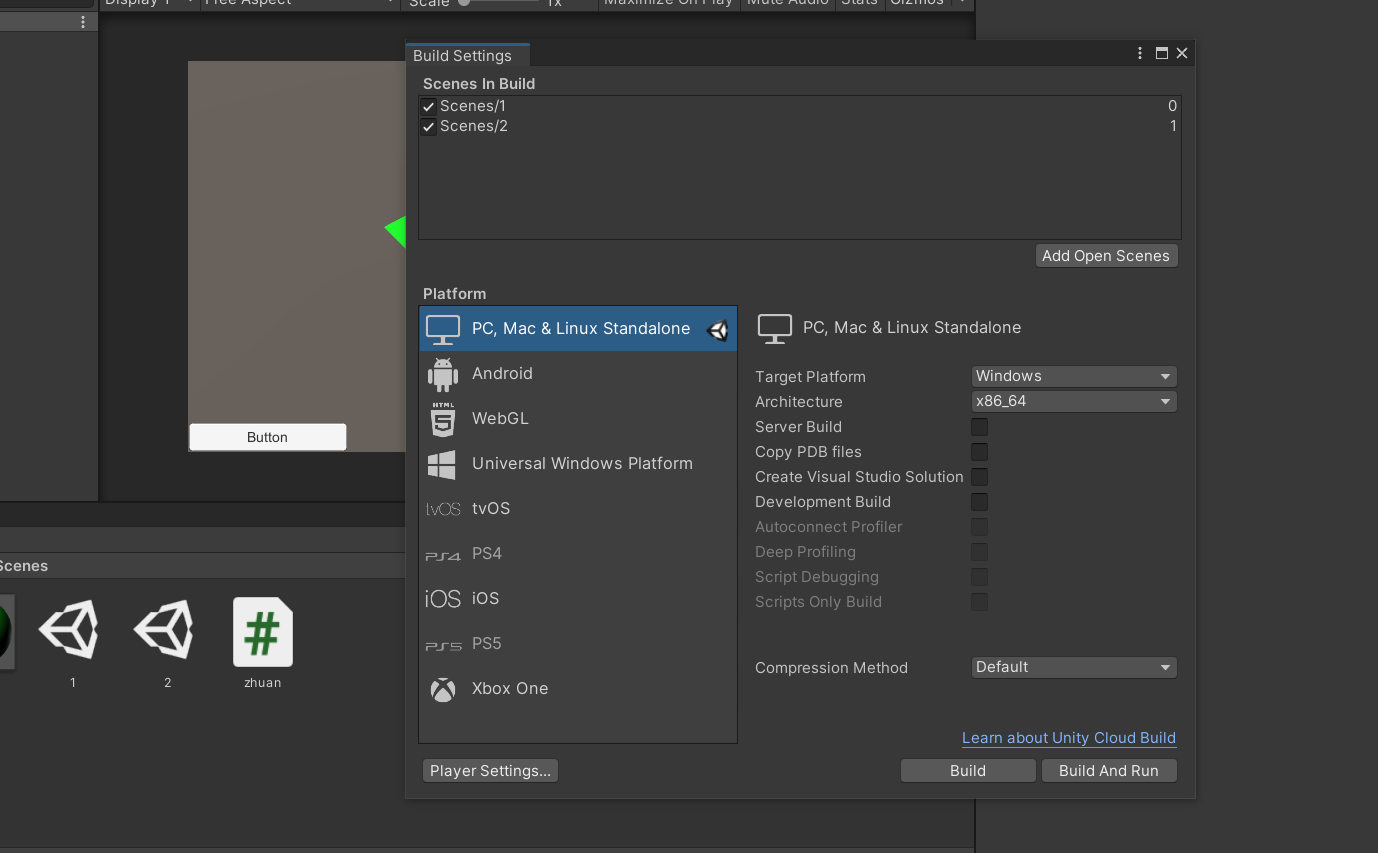
Task: Select scene asset 2 in the Project panel
Action: (164, 642)
